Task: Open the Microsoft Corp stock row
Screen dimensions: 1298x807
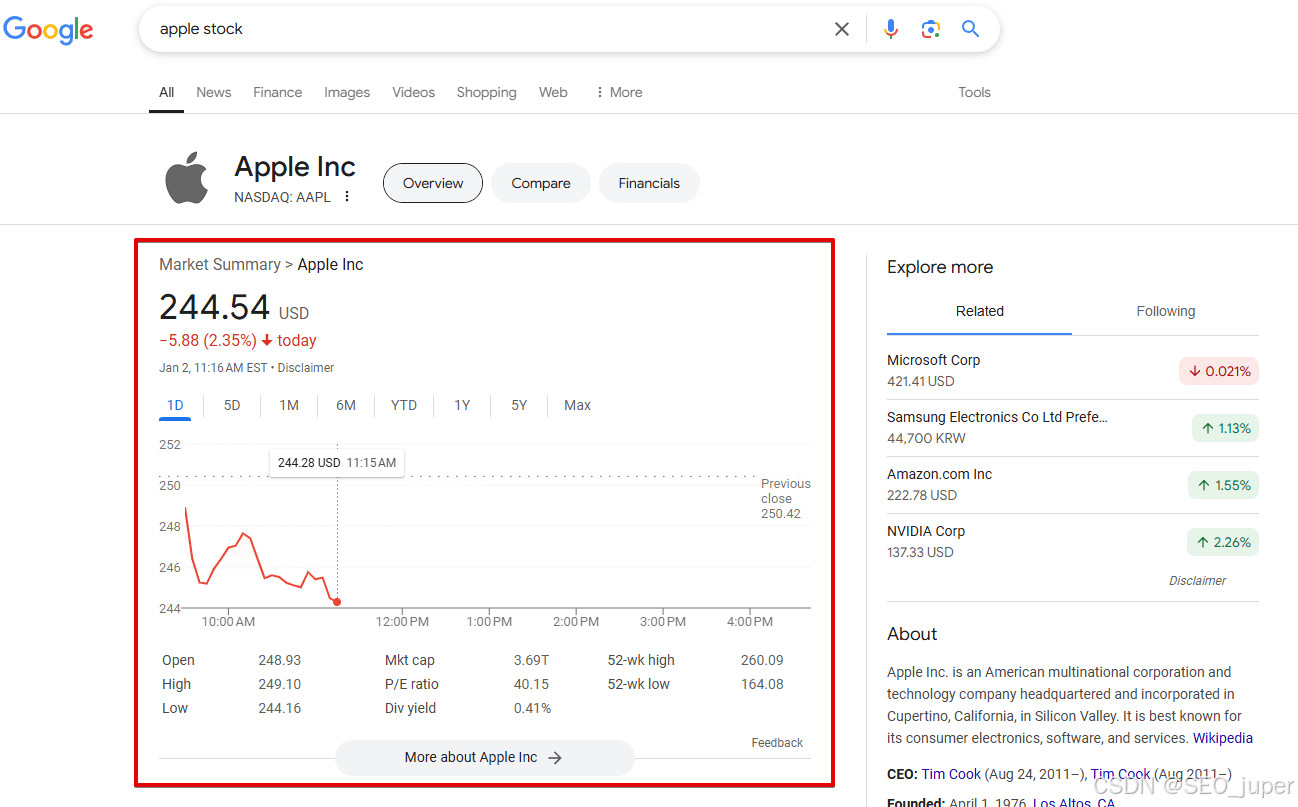Action: [1073, 371]
